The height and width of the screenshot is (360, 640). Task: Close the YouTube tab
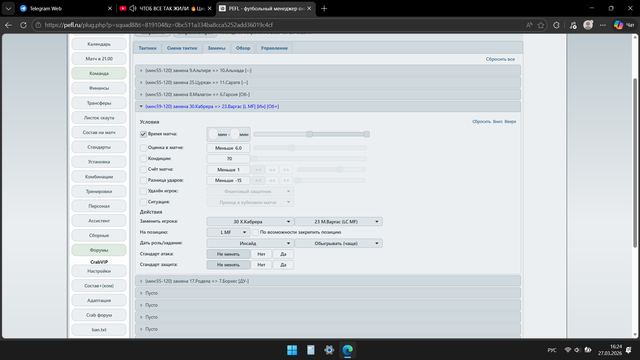[x=209, y=8]
